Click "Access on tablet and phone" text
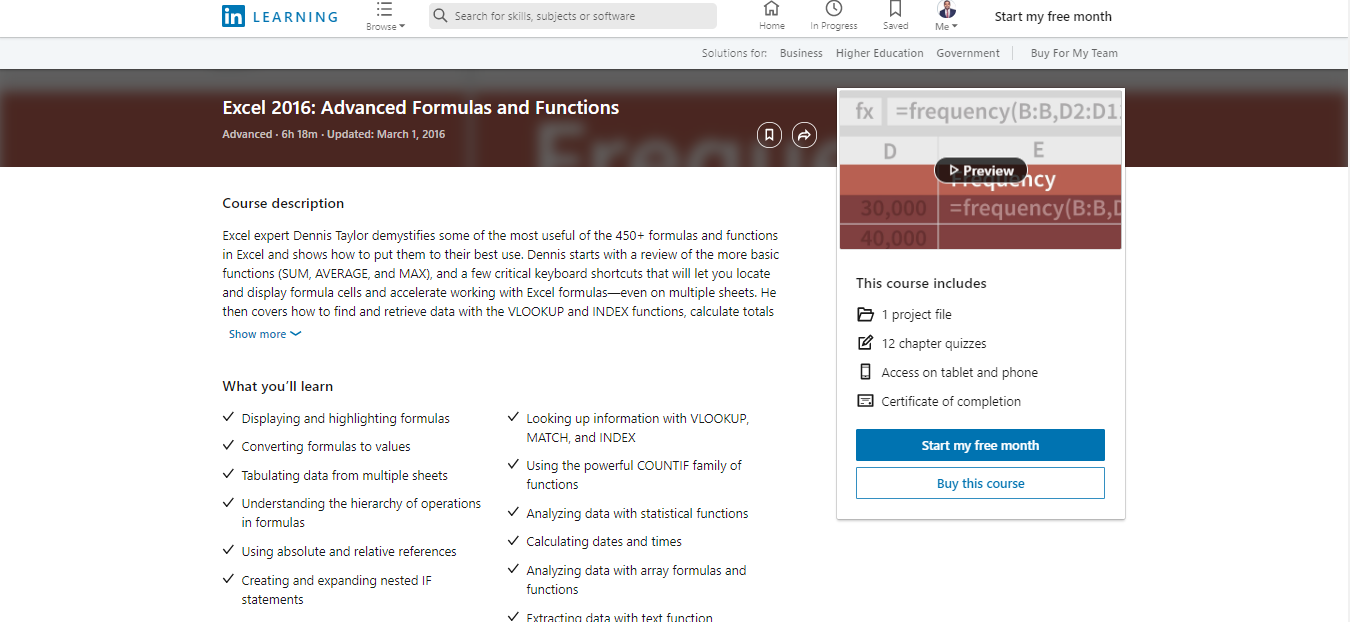Viewport: 1350px width, 622px height. (960, 372)
